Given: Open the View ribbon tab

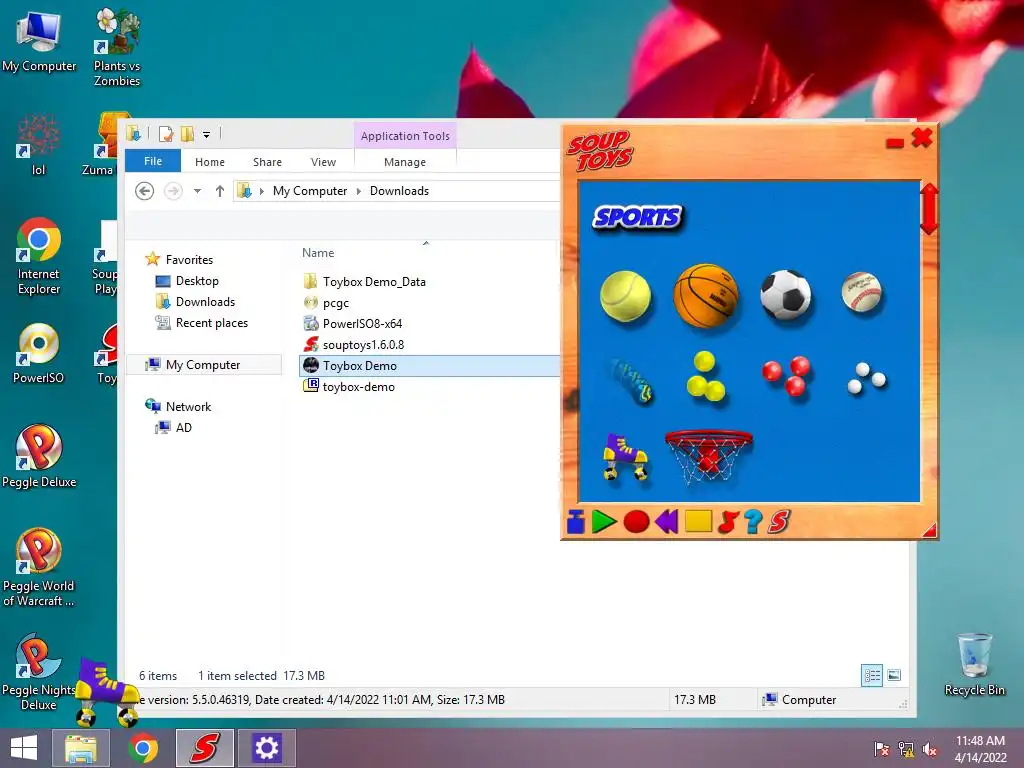Looking at the screenshot, I should (x=323, y=162).
